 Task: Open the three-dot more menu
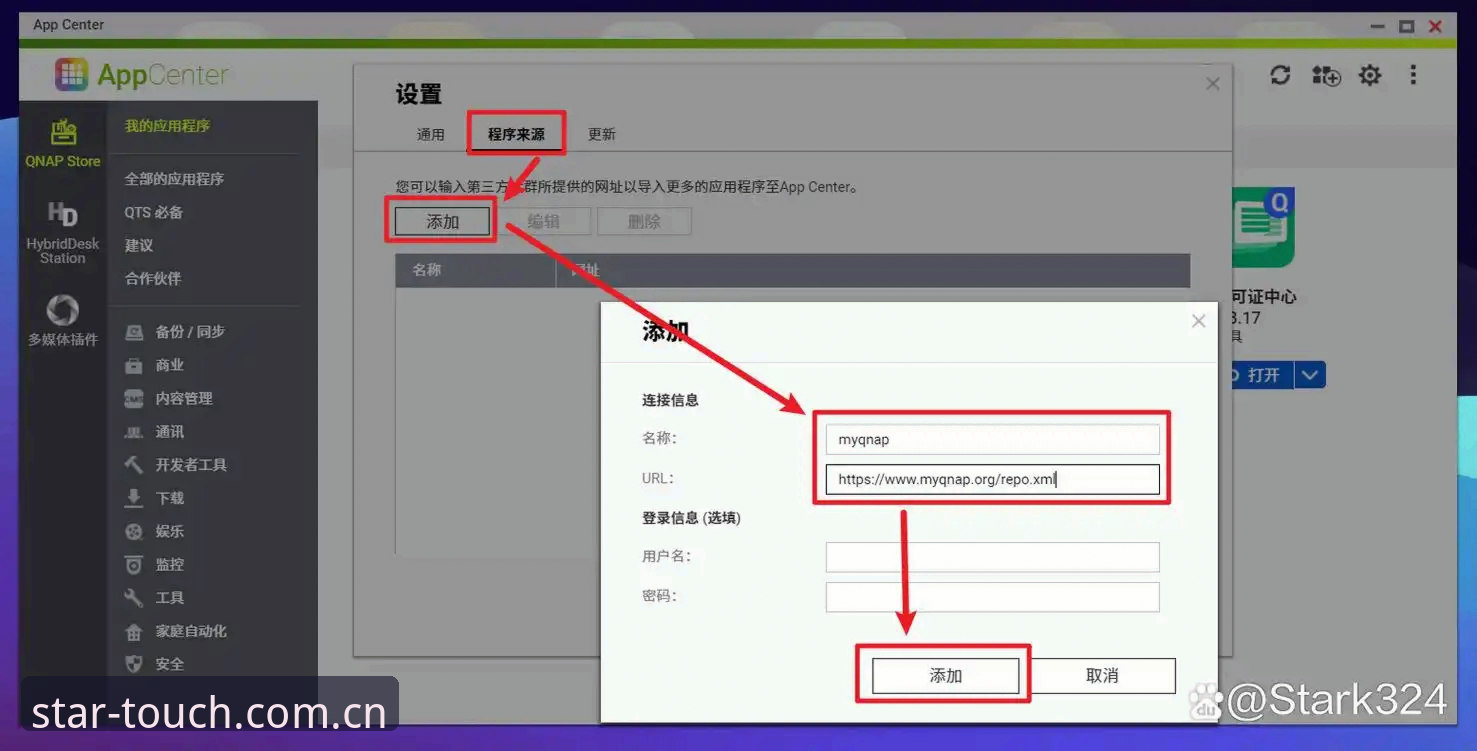[1413, 75]
